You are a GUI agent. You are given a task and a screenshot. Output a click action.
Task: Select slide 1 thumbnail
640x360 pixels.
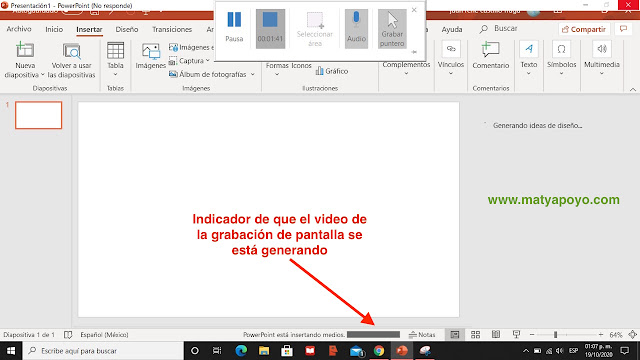pyautogui.click(x=38, y=115)
